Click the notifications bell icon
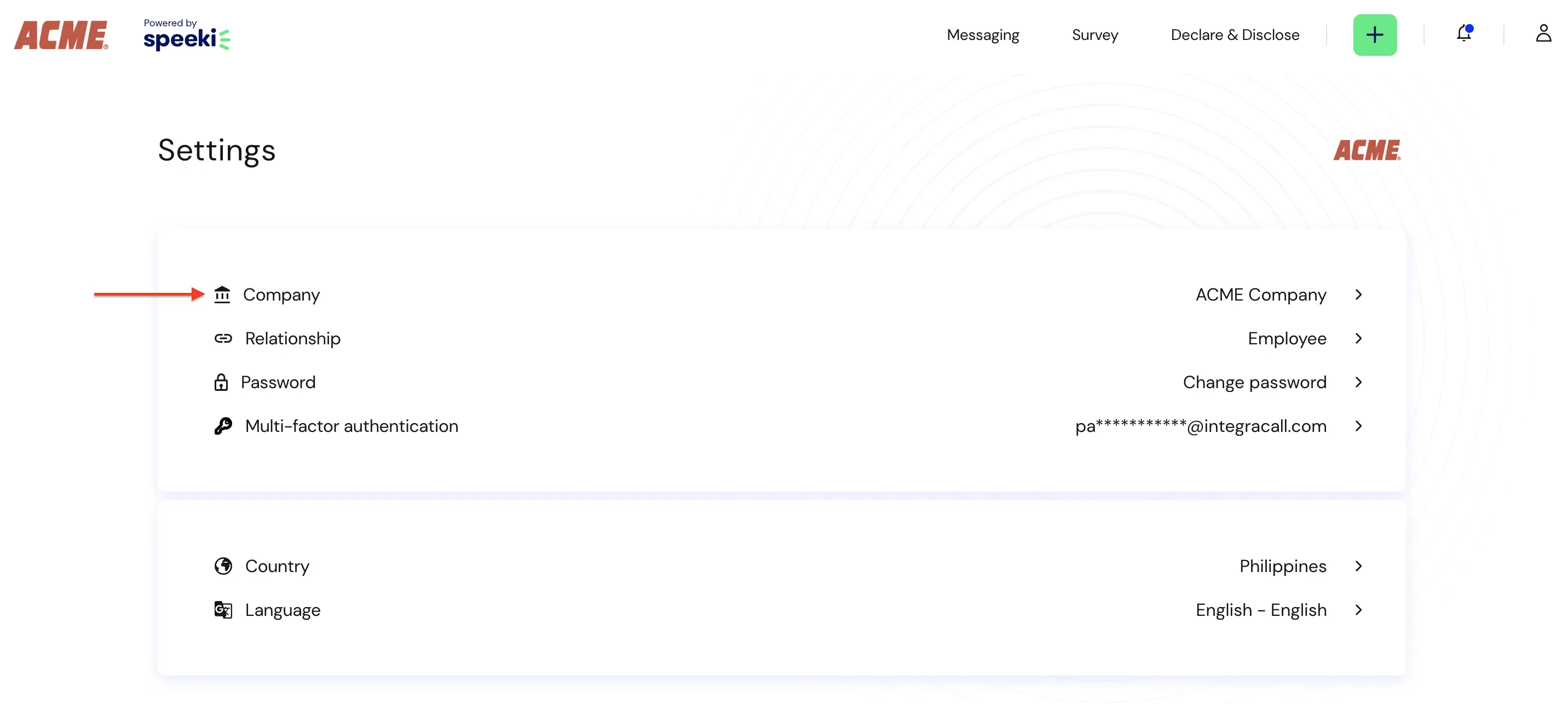The image size is (1568, 704). (x=1464, y=33)
